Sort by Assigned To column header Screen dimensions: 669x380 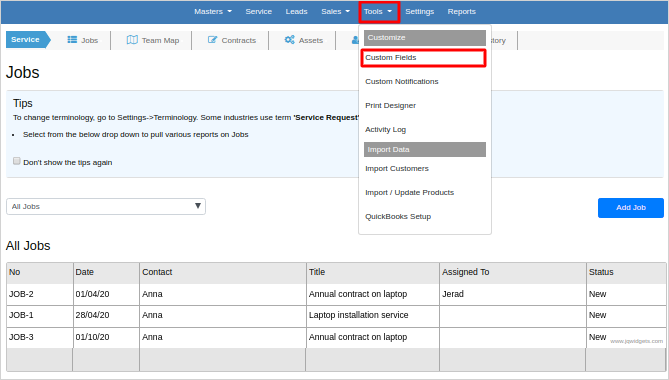click(x=513, y=272)
